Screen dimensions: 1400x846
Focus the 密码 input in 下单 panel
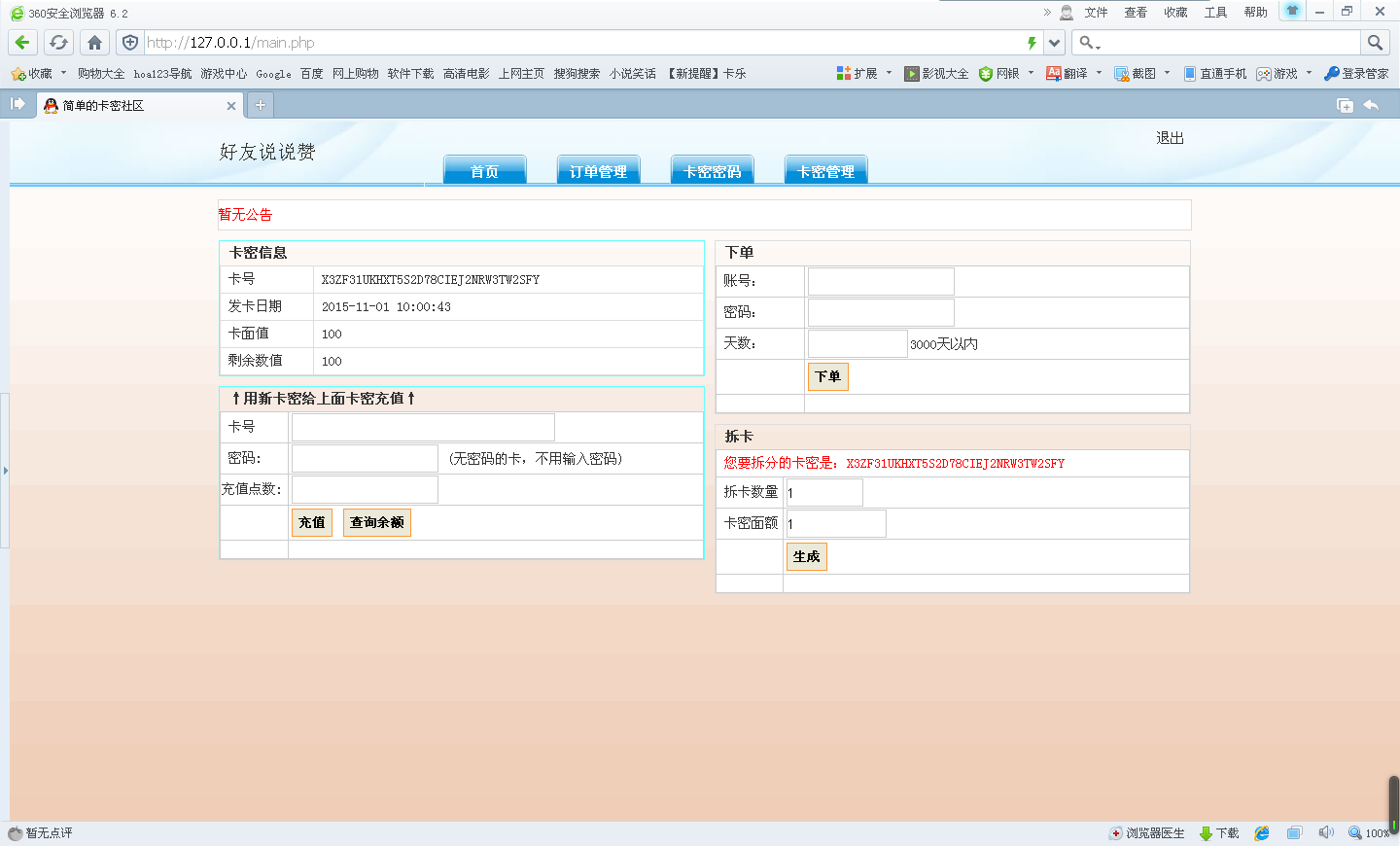click(881, 313)
